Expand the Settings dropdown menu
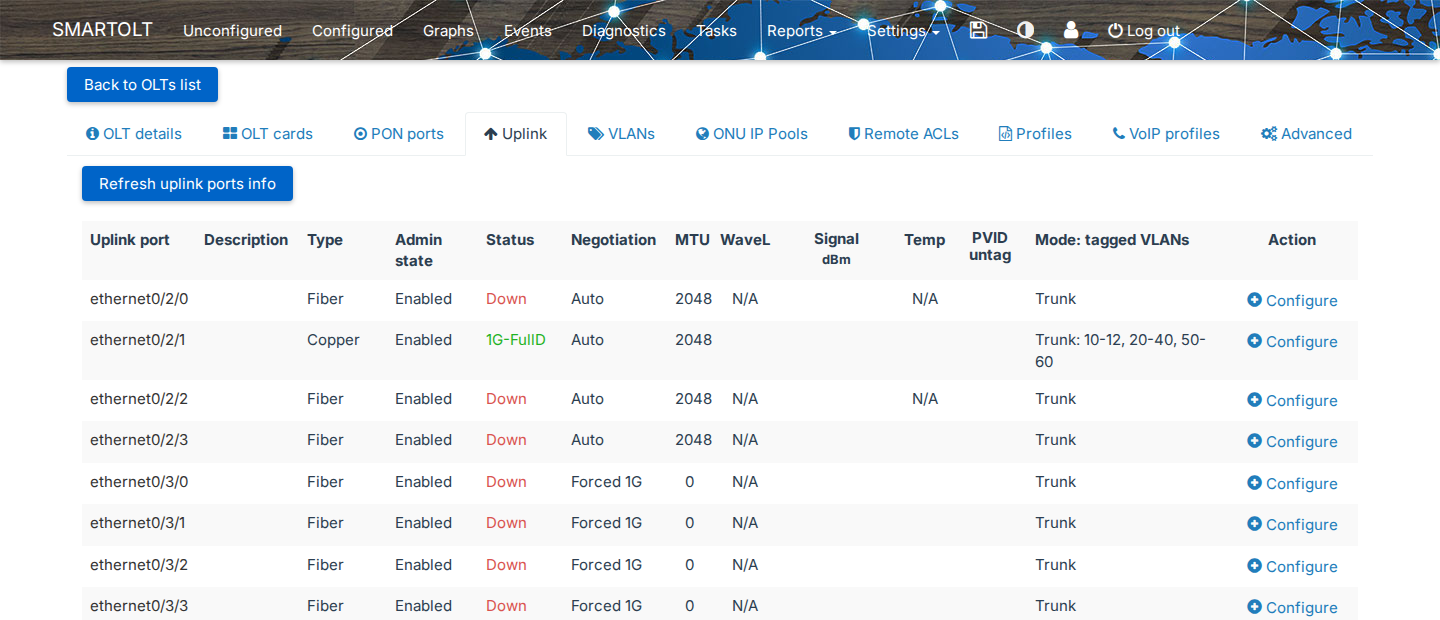 coord(903,31)
